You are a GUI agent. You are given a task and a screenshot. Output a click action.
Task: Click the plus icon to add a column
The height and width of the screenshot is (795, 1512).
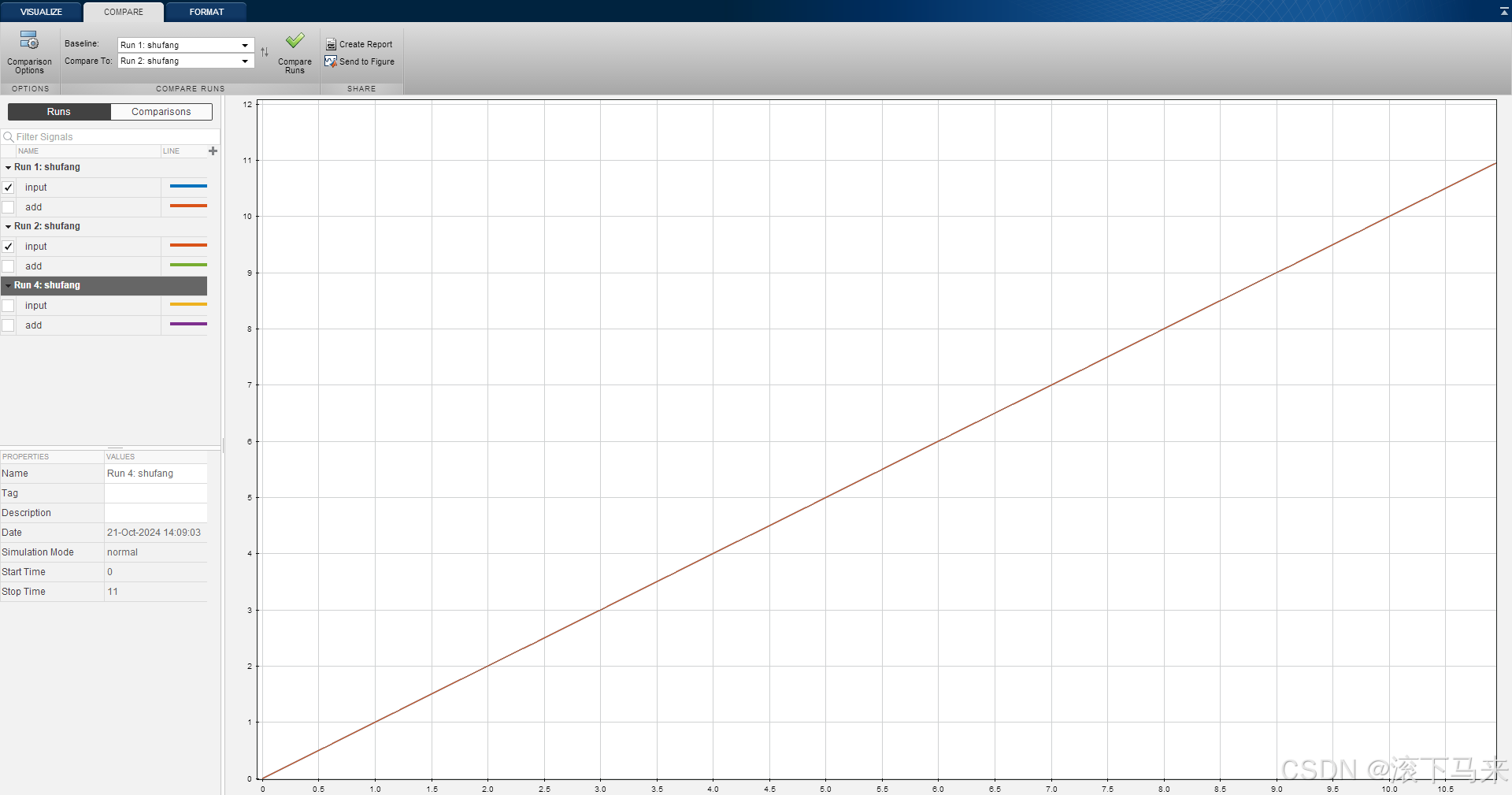point(213,150)
